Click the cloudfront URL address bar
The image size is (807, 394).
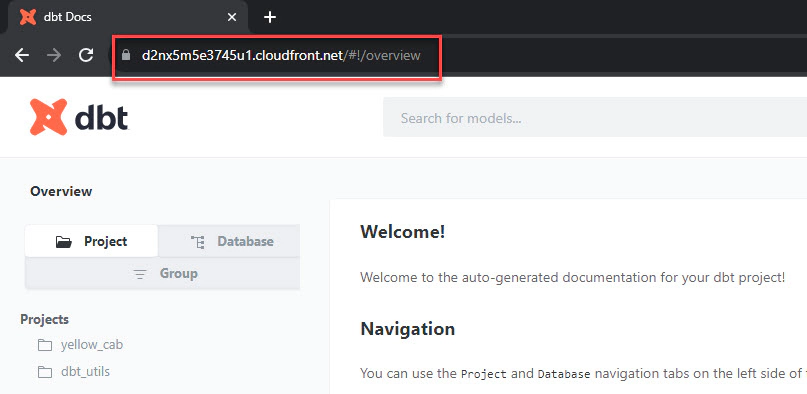[281, 56]
